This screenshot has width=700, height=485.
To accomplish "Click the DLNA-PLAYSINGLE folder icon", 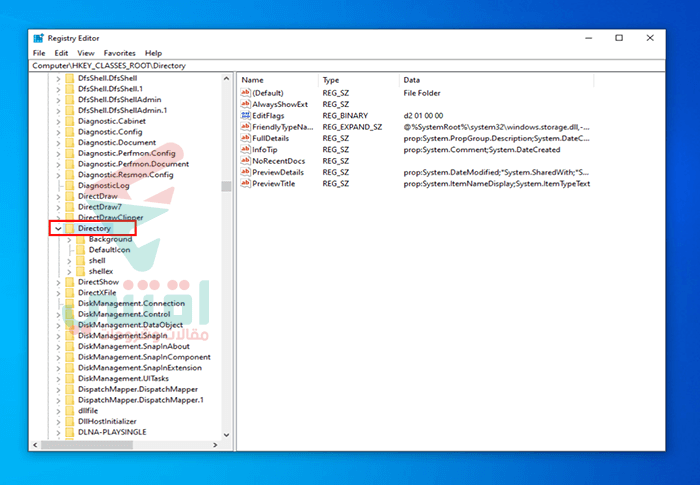I will (70, 432).
